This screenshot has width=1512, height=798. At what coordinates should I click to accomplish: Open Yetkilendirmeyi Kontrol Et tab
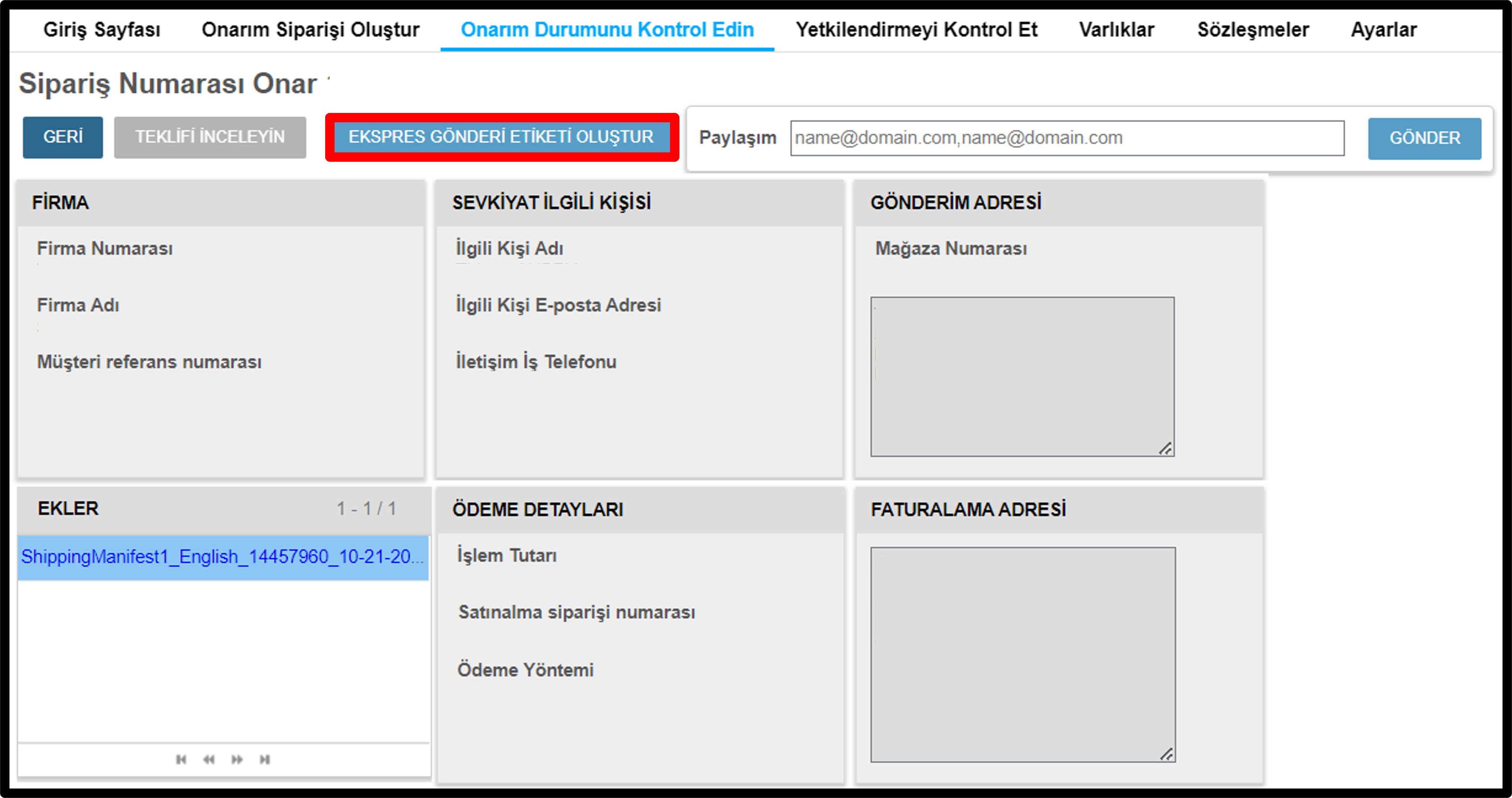(x=916, y=30)
